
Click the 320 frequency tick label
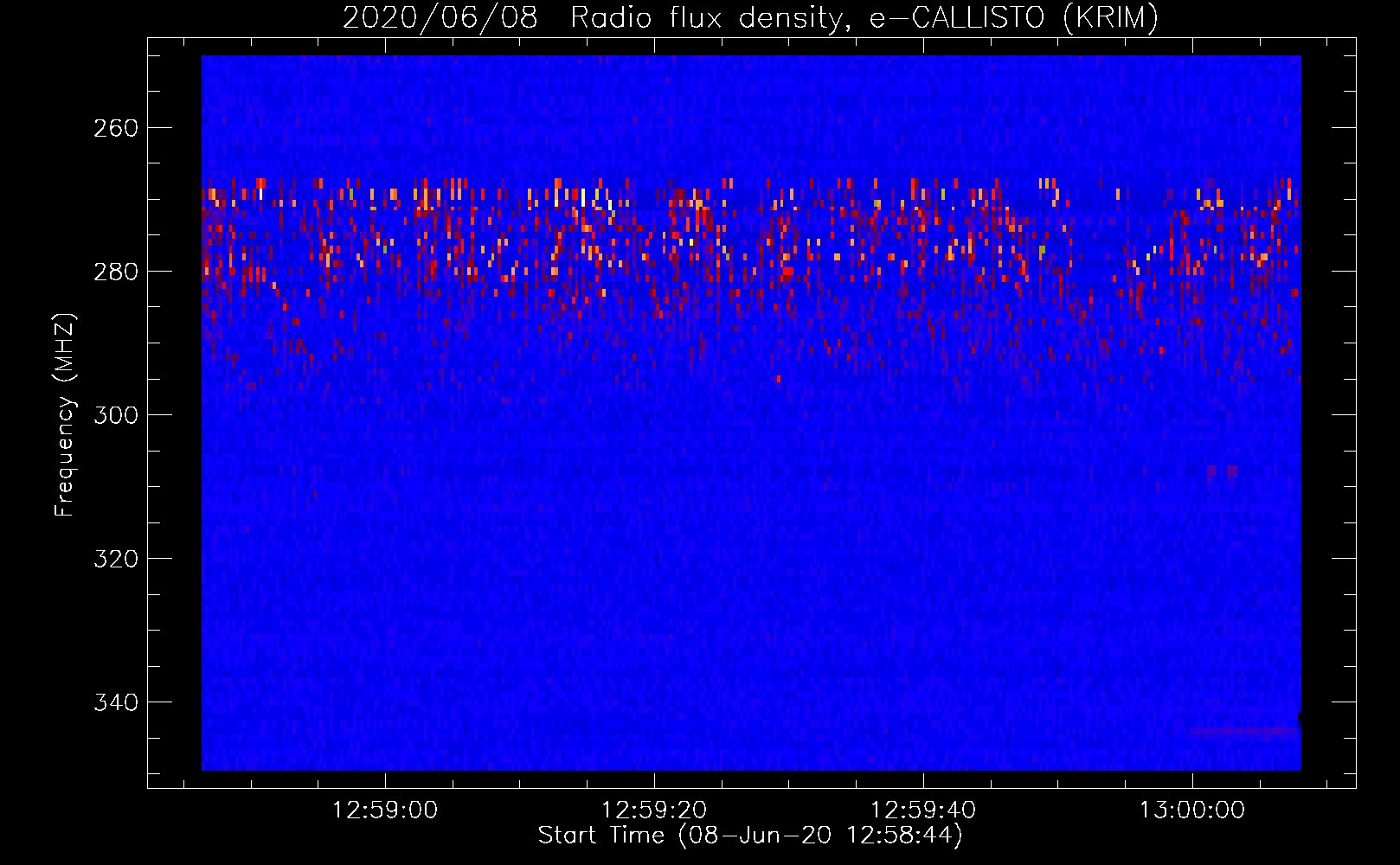(x=116, y=559)
